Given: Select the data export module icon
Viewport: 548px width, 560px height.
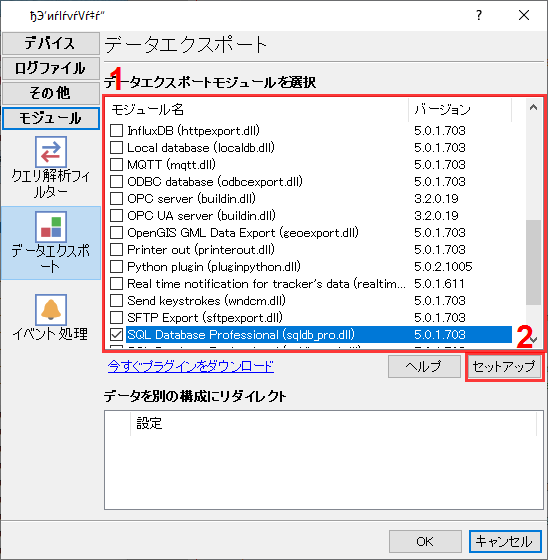Looking at the screenshot, I should (51, 227).
